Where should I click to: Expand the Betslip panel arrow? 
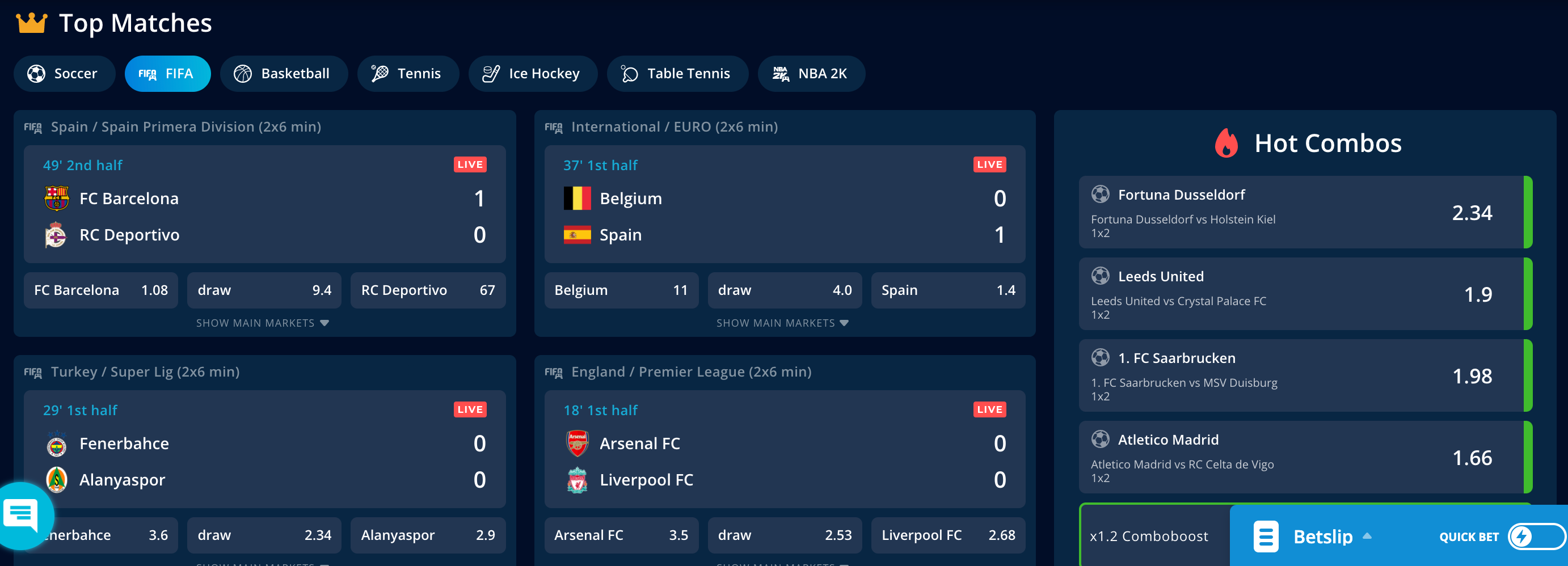point(1367,536)
